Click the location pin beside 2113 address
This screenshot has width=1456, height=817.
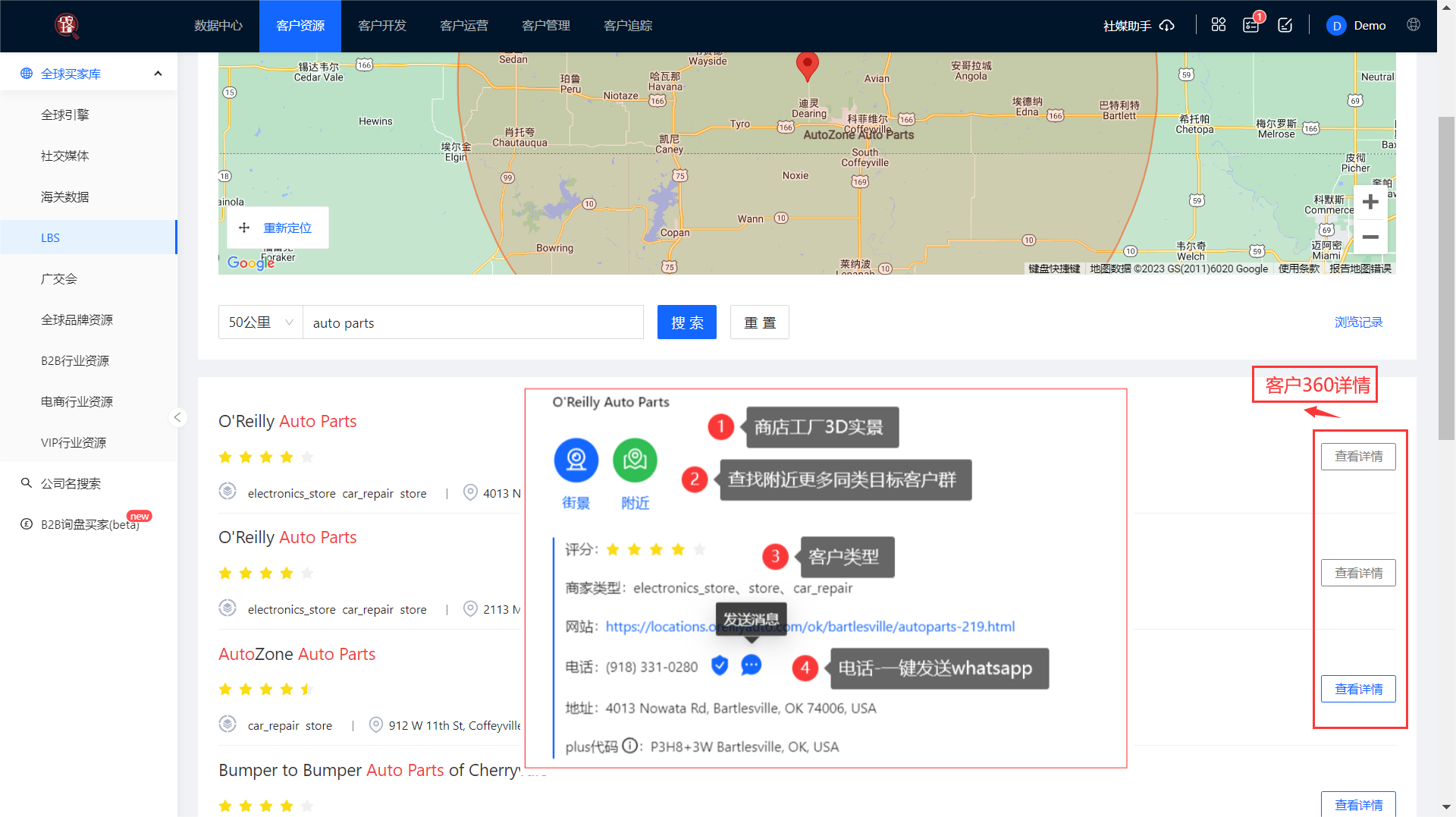click(x=470, y=608)
